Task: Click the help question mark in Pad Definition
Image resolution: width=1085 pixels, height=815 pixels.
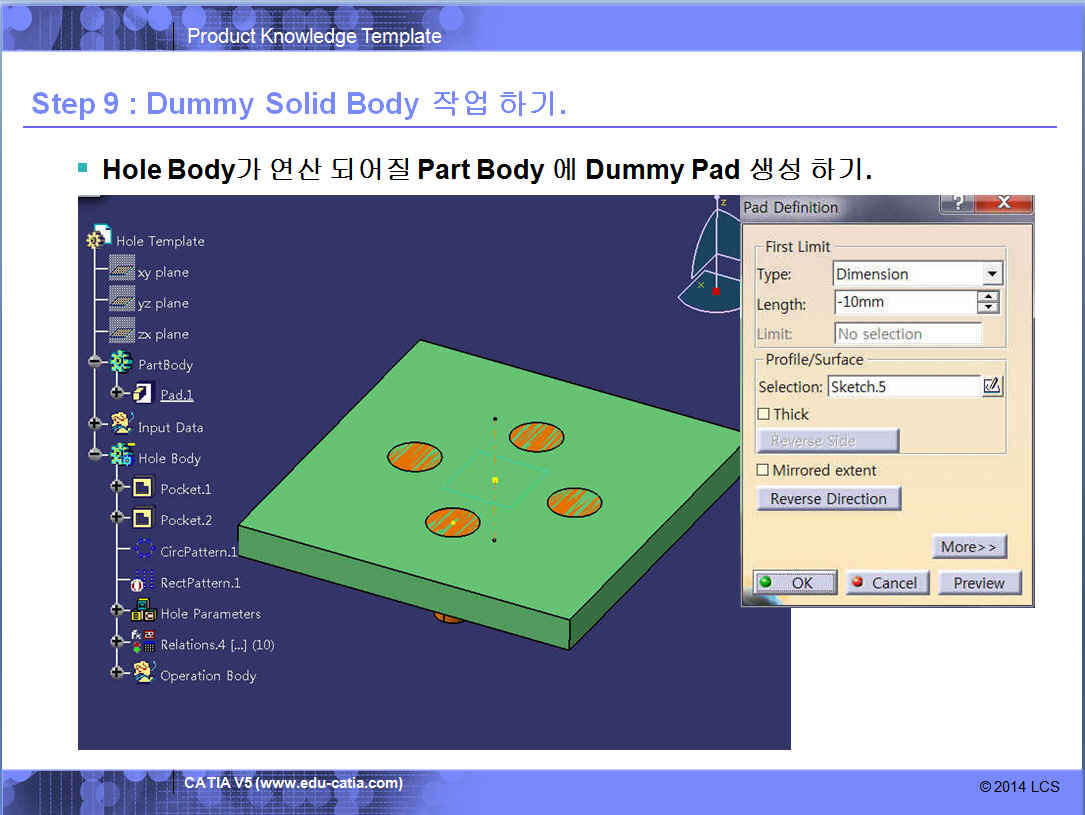Action: 958,203
